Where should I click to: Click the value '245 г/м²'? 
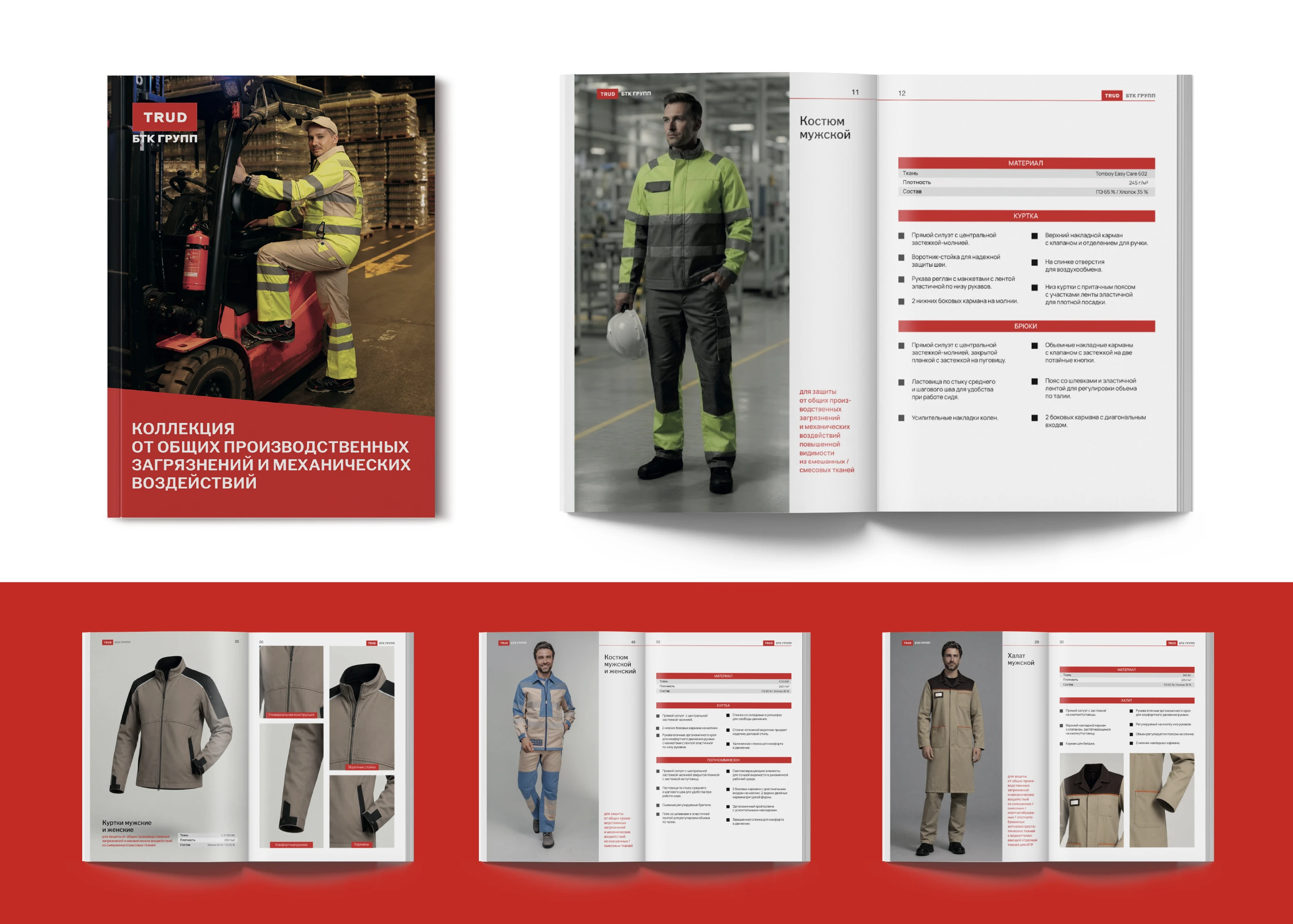1138,183
